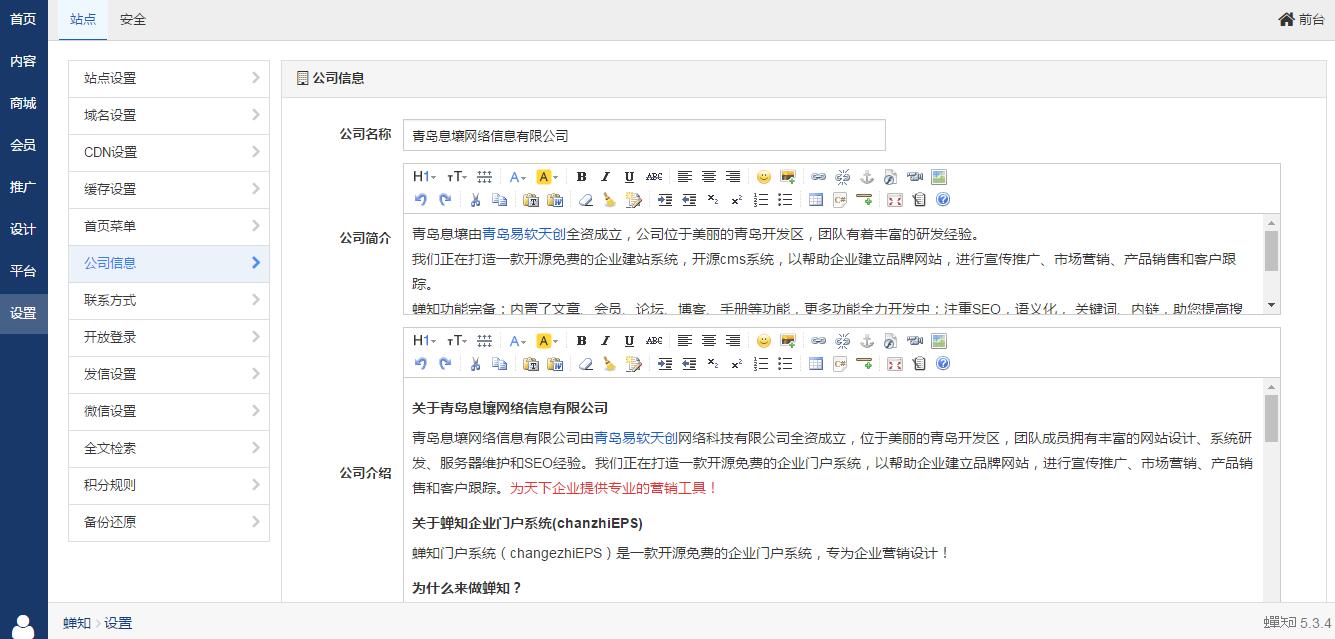
Task: Switch to the 安全 tab
Action: click(133, 19)
